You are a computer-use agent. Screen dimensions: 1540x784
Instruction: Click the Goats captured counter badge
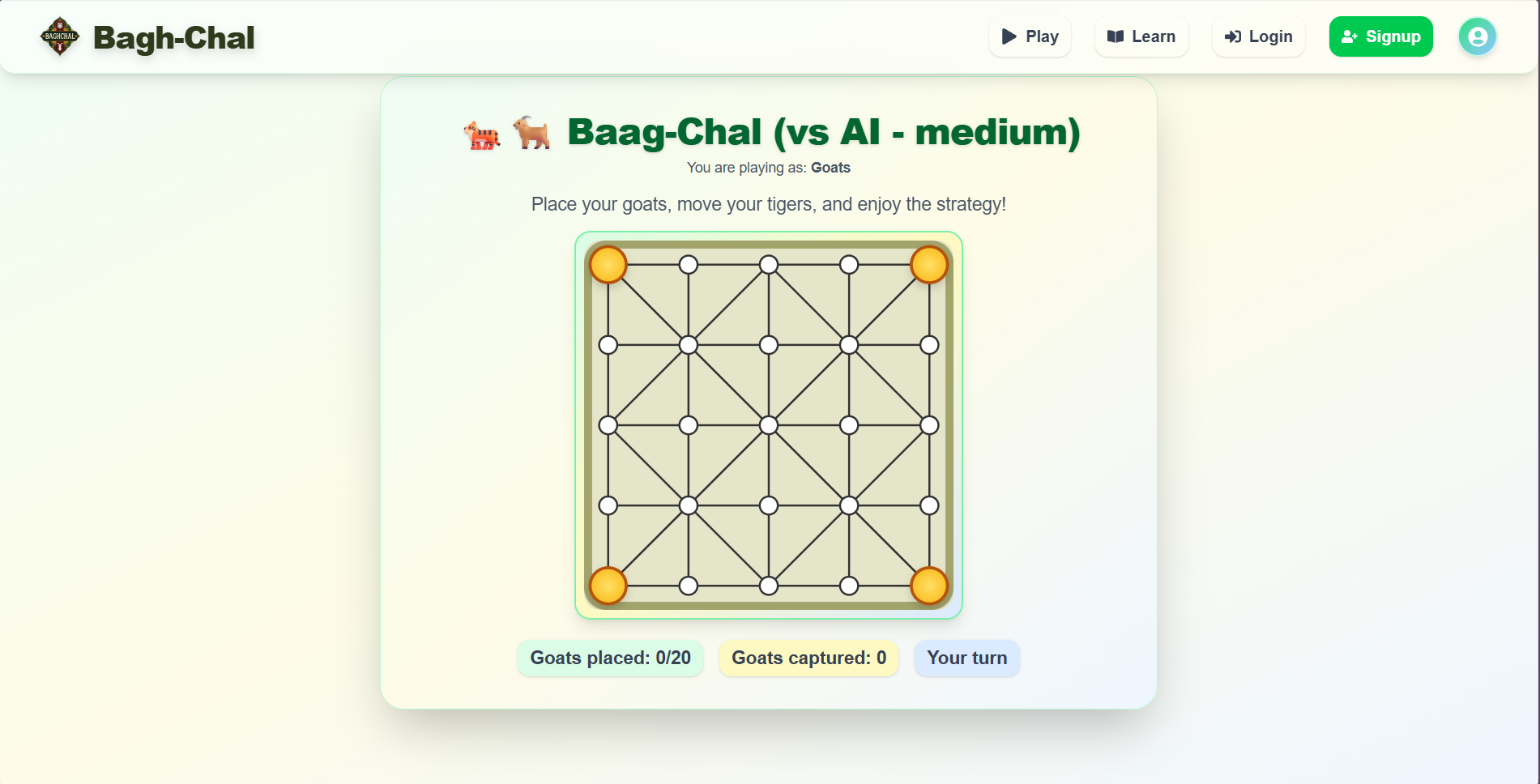[808, 658]
